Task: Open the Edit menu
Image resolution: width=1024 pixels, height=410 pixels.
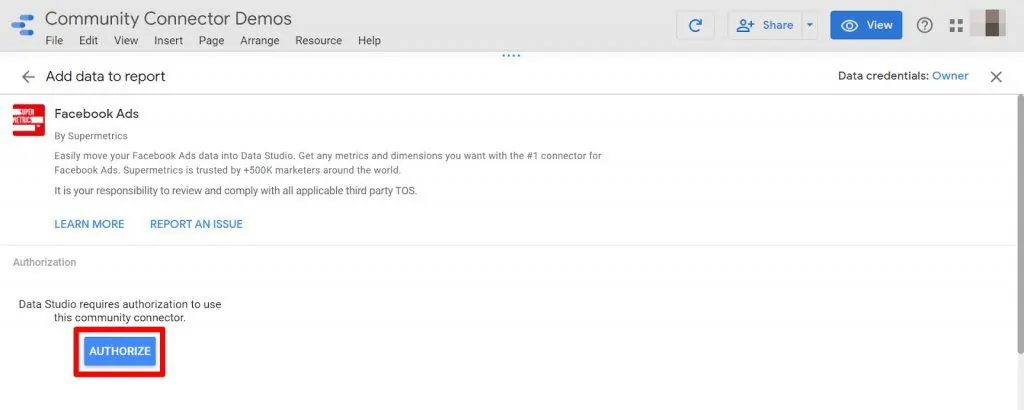Action: coord(89,41)
